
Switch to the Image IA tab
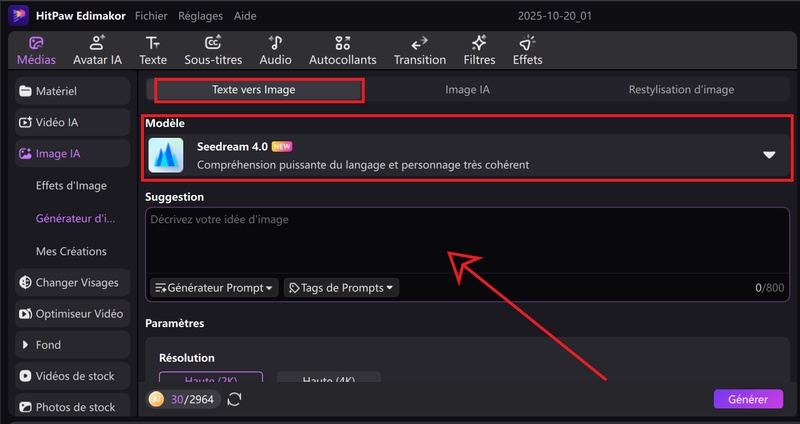coord(467,90)
